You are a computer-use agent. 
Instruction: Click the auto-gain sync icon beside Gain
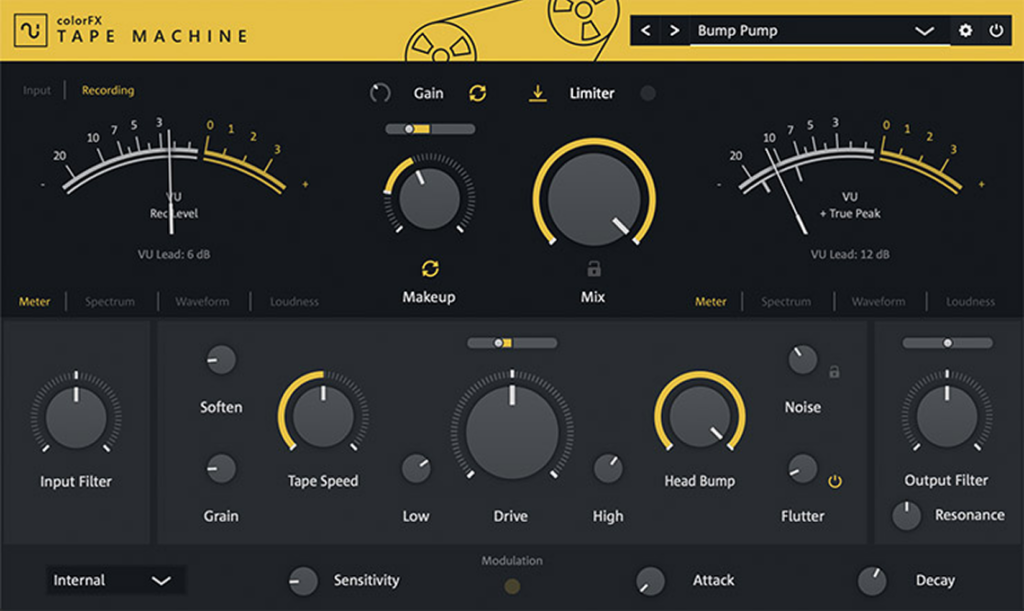[478, 92]
